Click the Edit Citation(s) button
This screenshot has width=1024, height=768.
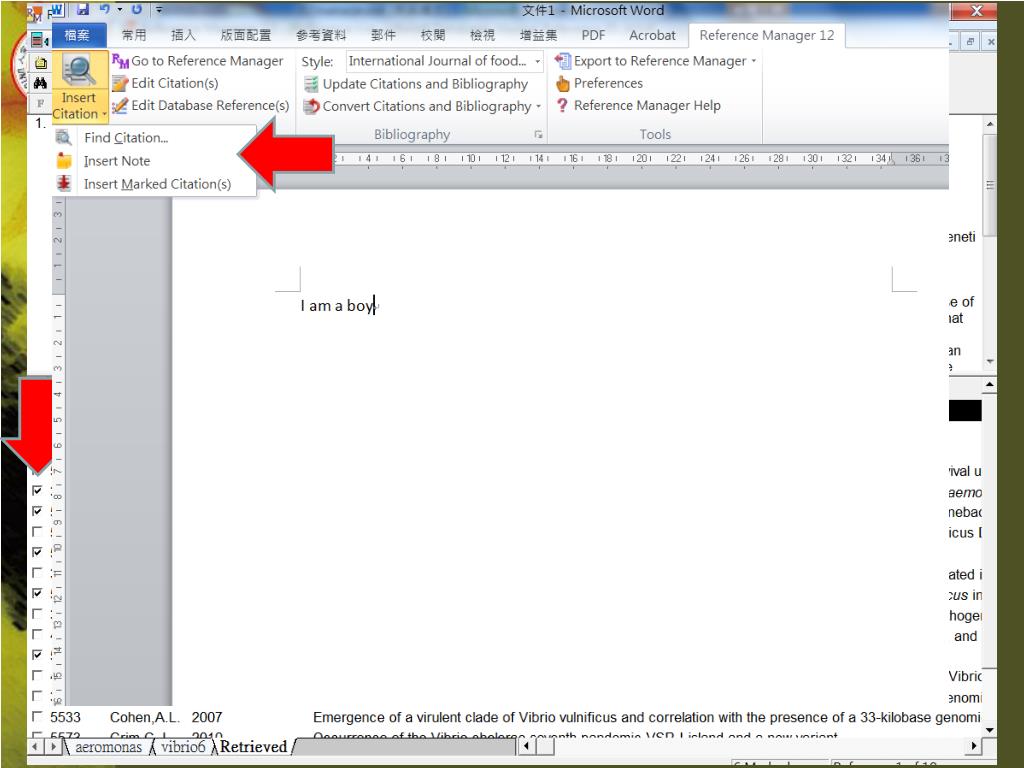pyautogui.click(x=165, y=84)
